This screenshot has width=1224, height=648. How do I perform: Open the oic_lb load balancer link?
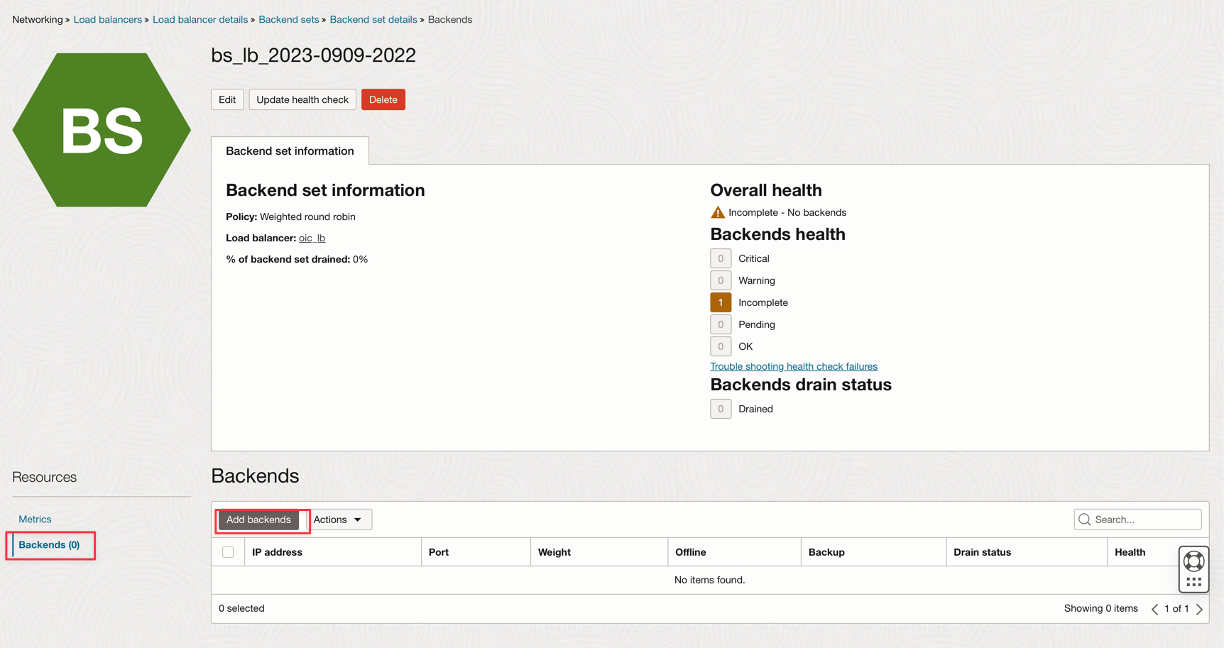(x=312, y=238)
